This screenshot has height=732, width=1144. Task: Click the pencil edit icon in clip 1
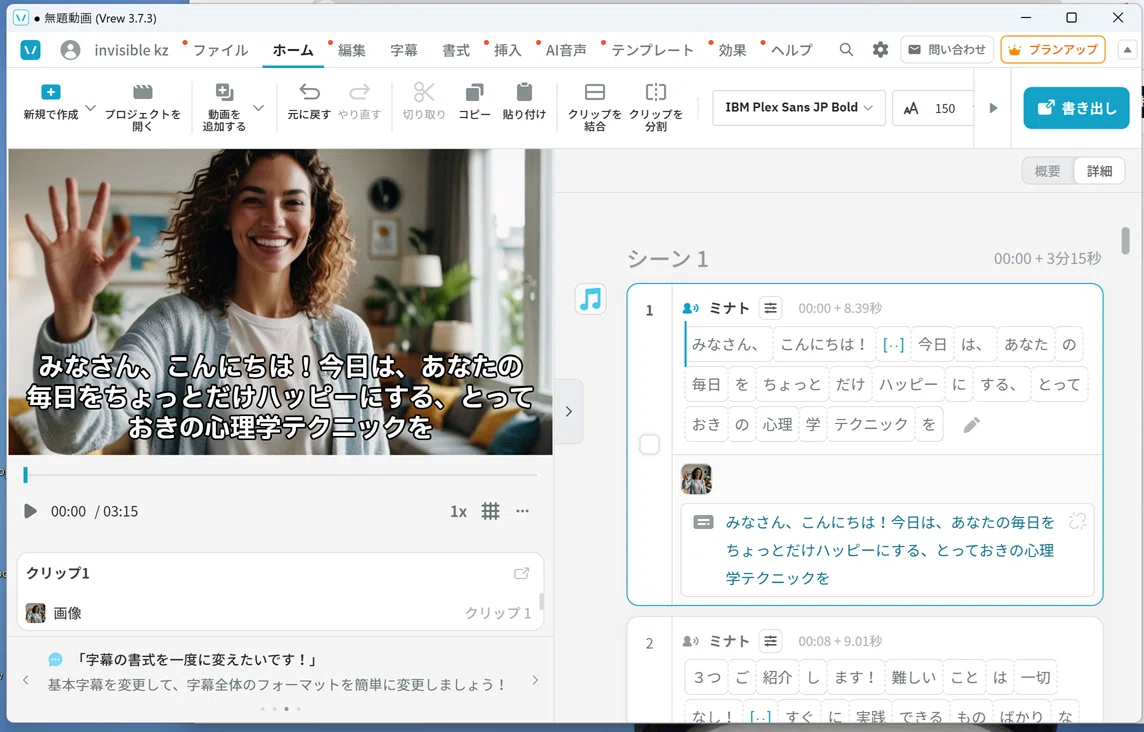(971, 425)
